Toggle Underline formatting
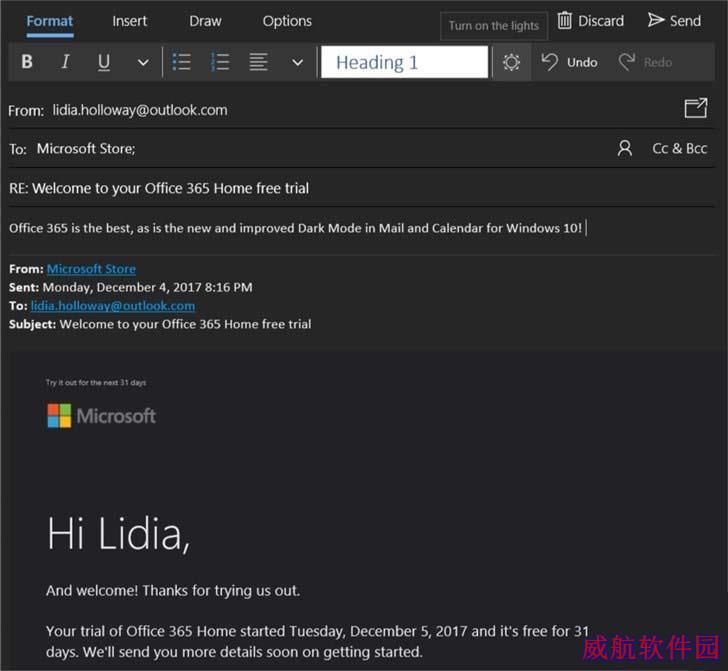This screenshot has height=671, width=728. click(104, 62)
